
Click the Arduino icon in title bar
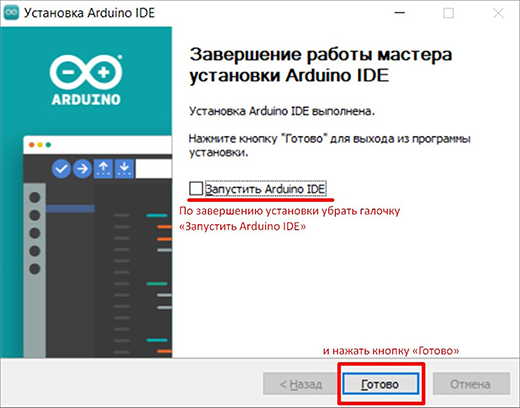[11, 12]
